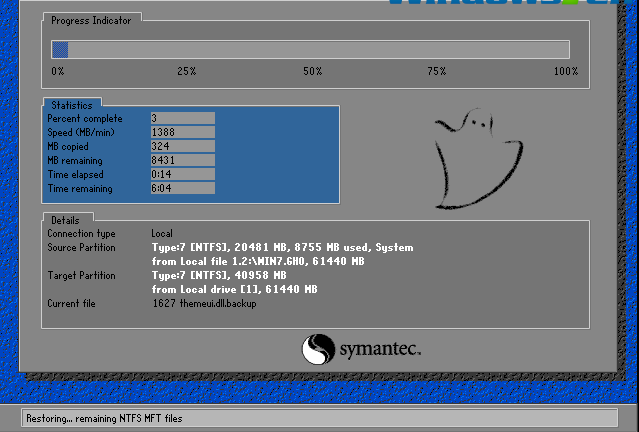Select the Speed (MB/min) value field
Screen dimensions: 639x432
click(182, 132)
